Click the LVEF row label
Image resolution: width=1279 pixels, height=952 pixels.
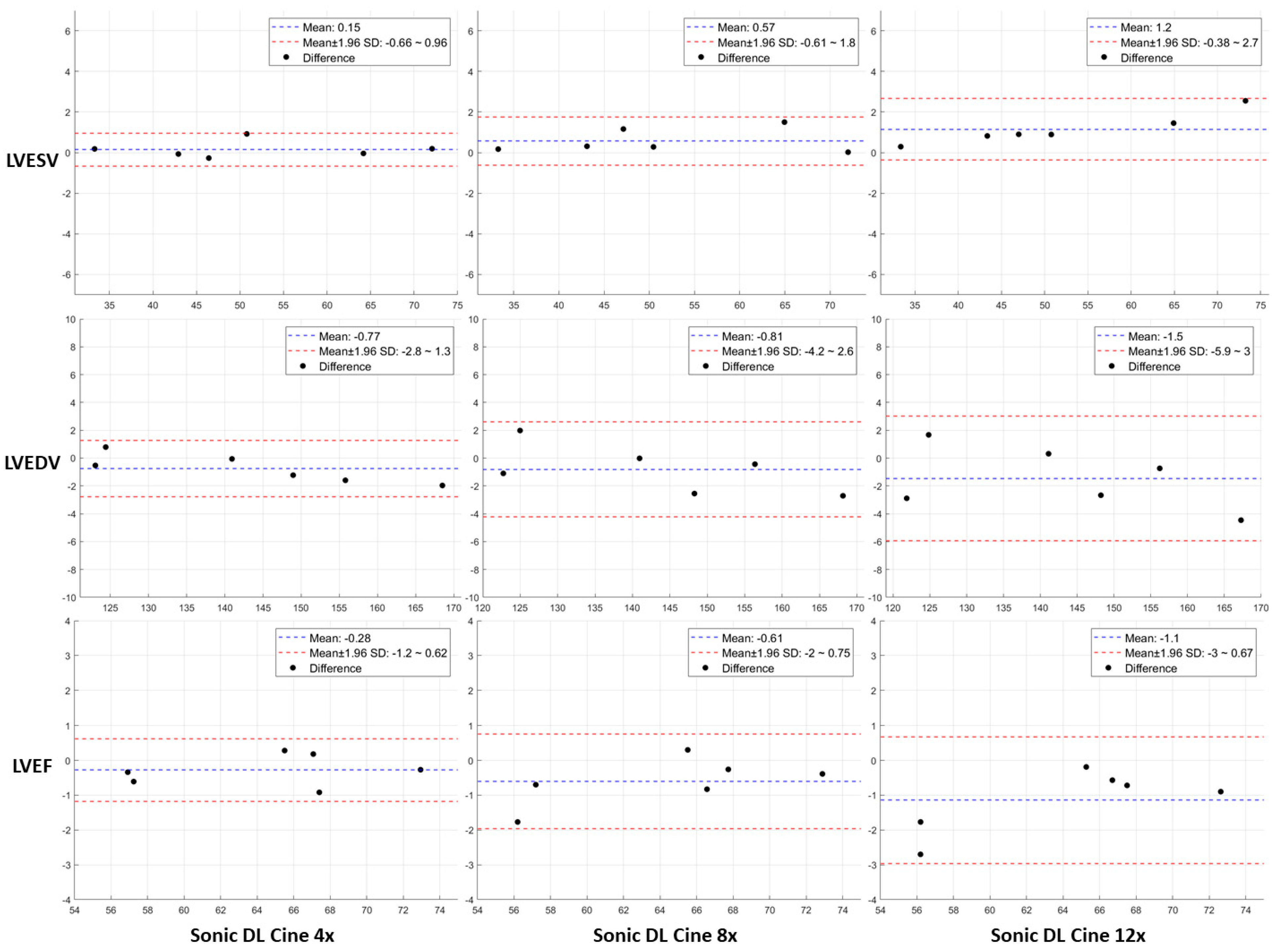(32, 766)
